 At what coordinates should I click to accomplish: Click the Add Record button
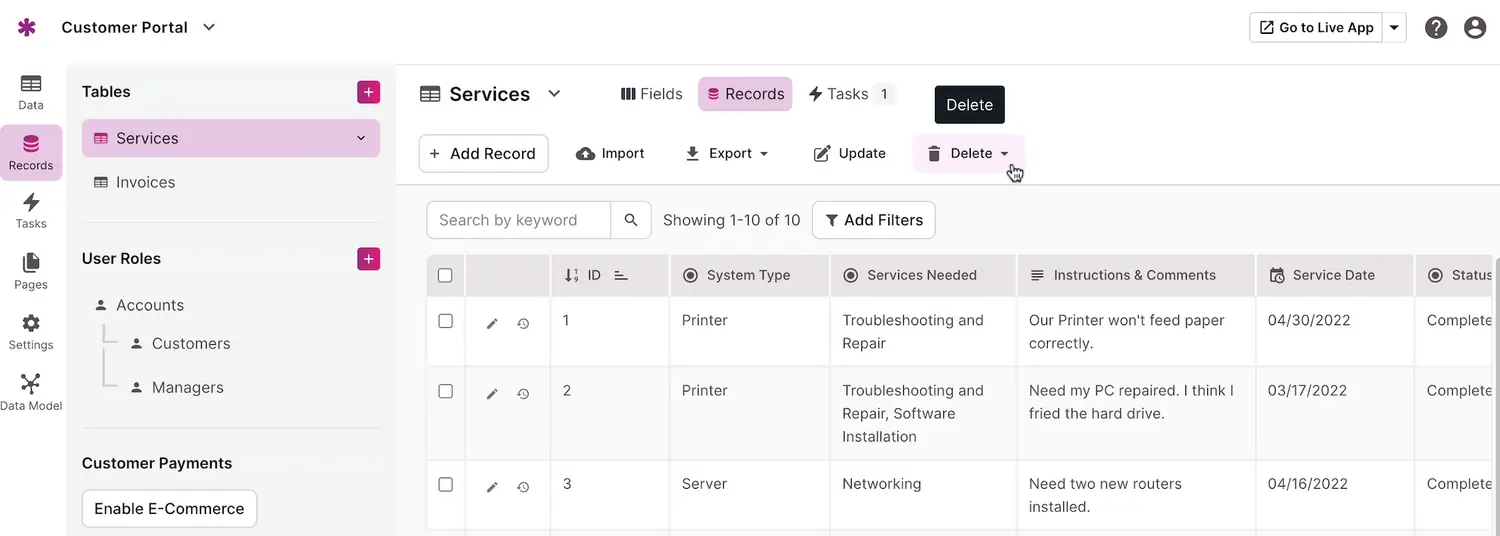(483, 153)
